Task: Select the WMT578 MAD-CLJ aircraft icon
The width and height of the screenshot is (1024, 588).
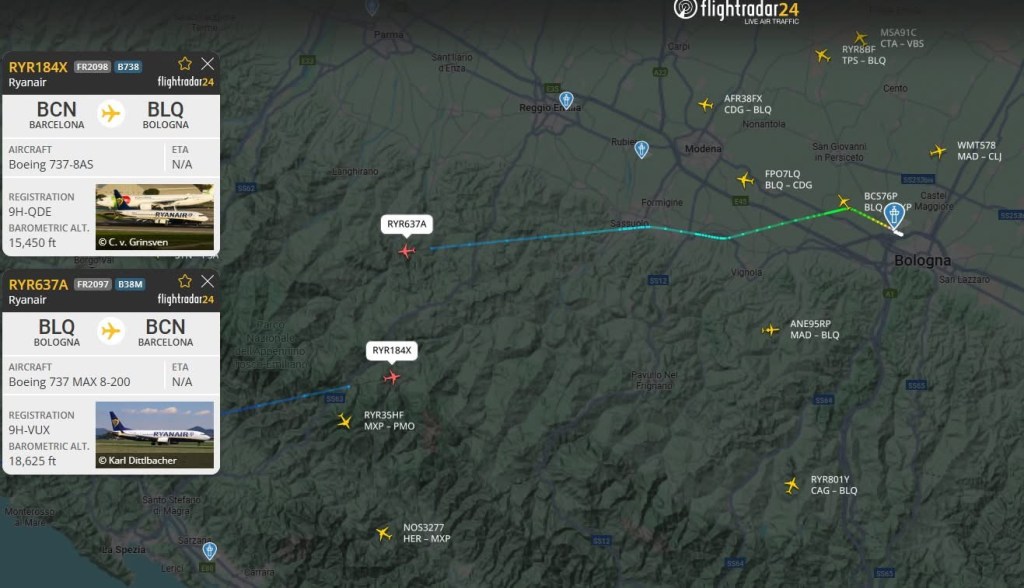Action: (938, 152)
